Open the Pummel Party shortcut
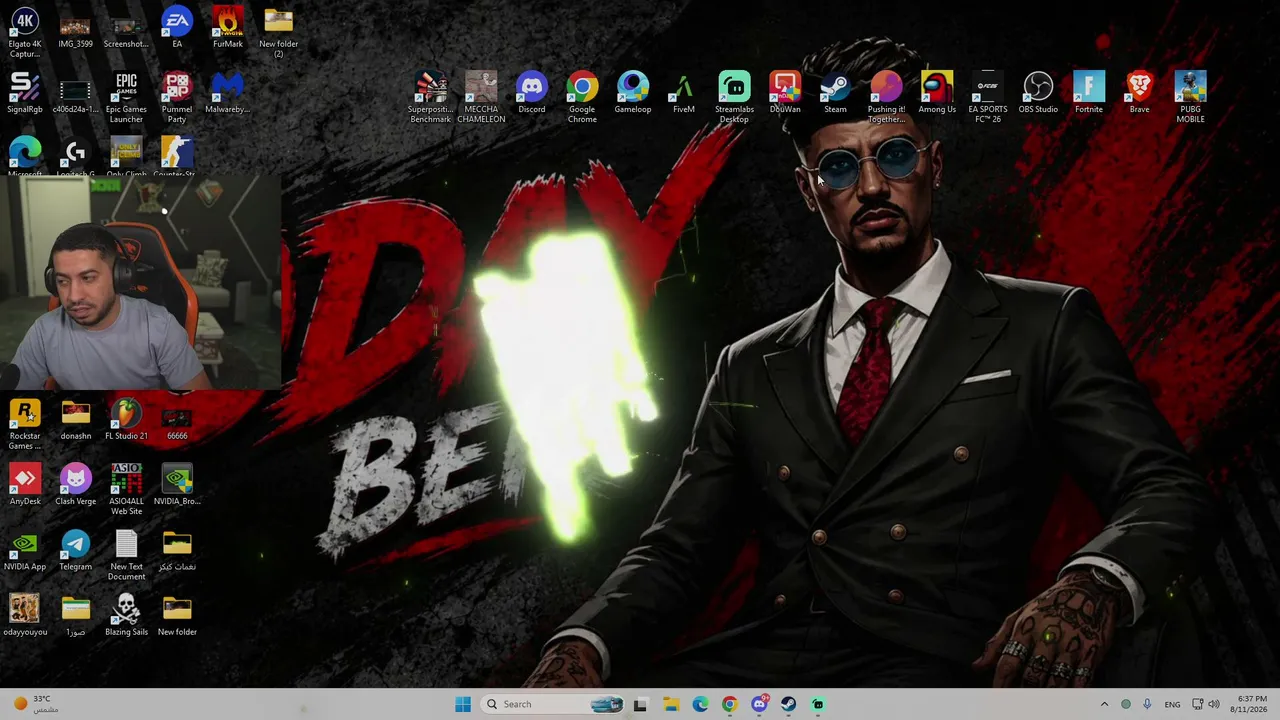1280x720 pixels. 177,98
